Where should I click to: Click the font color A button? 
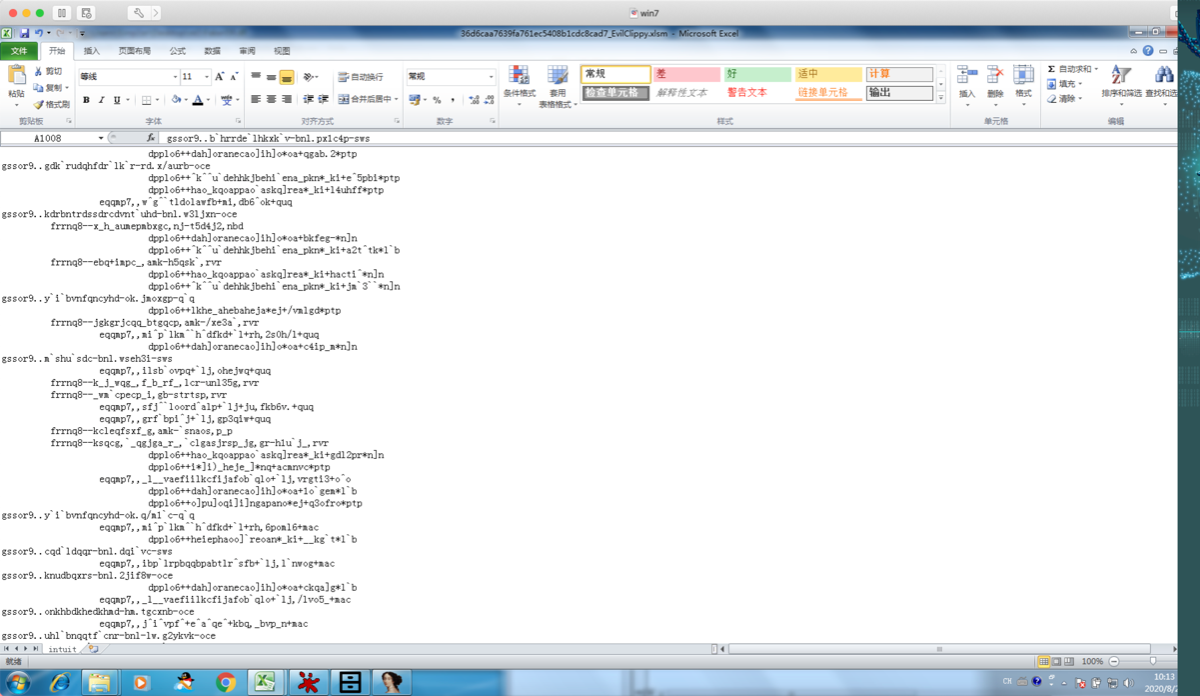point(197,100)
